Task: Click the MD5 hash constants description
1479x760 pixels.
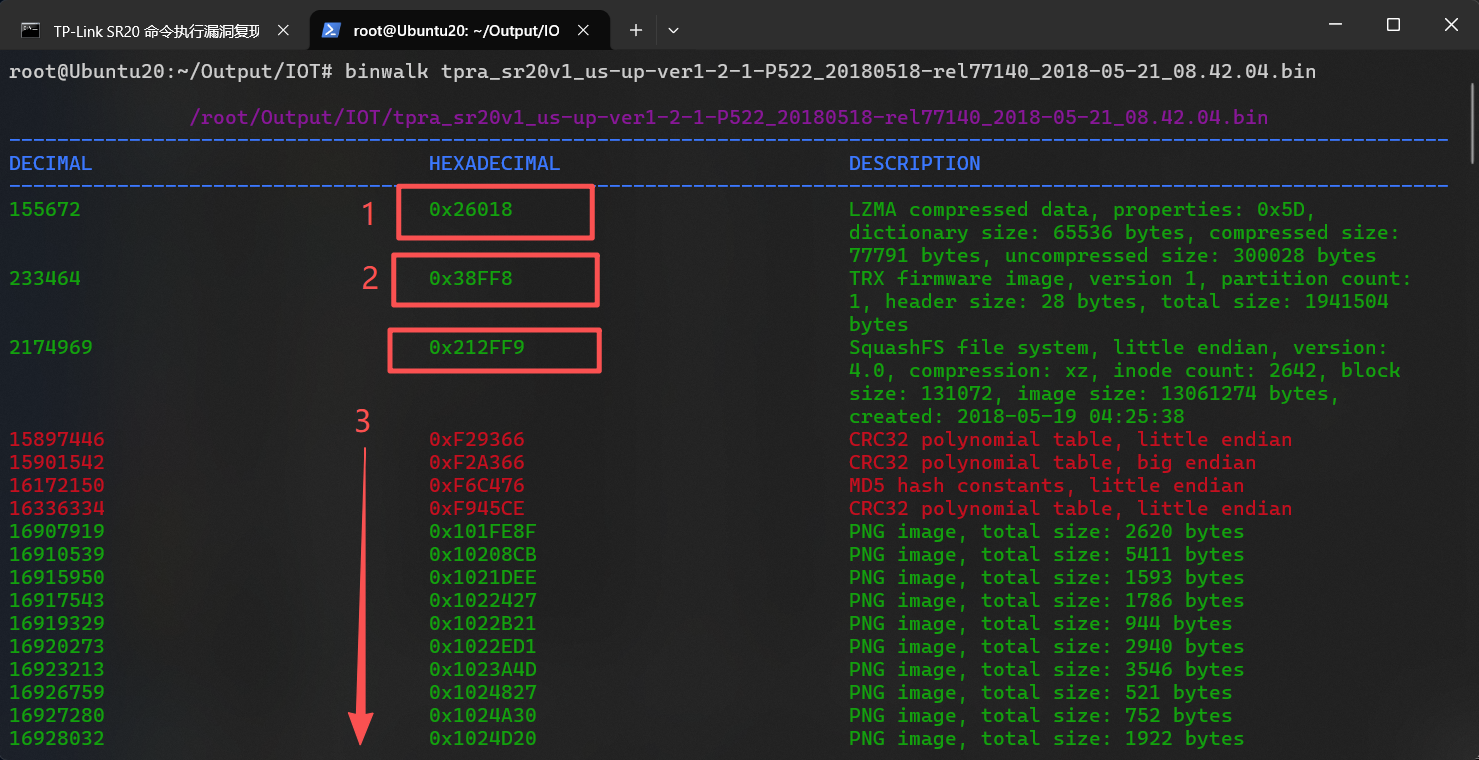Action: pos(1046,485)
